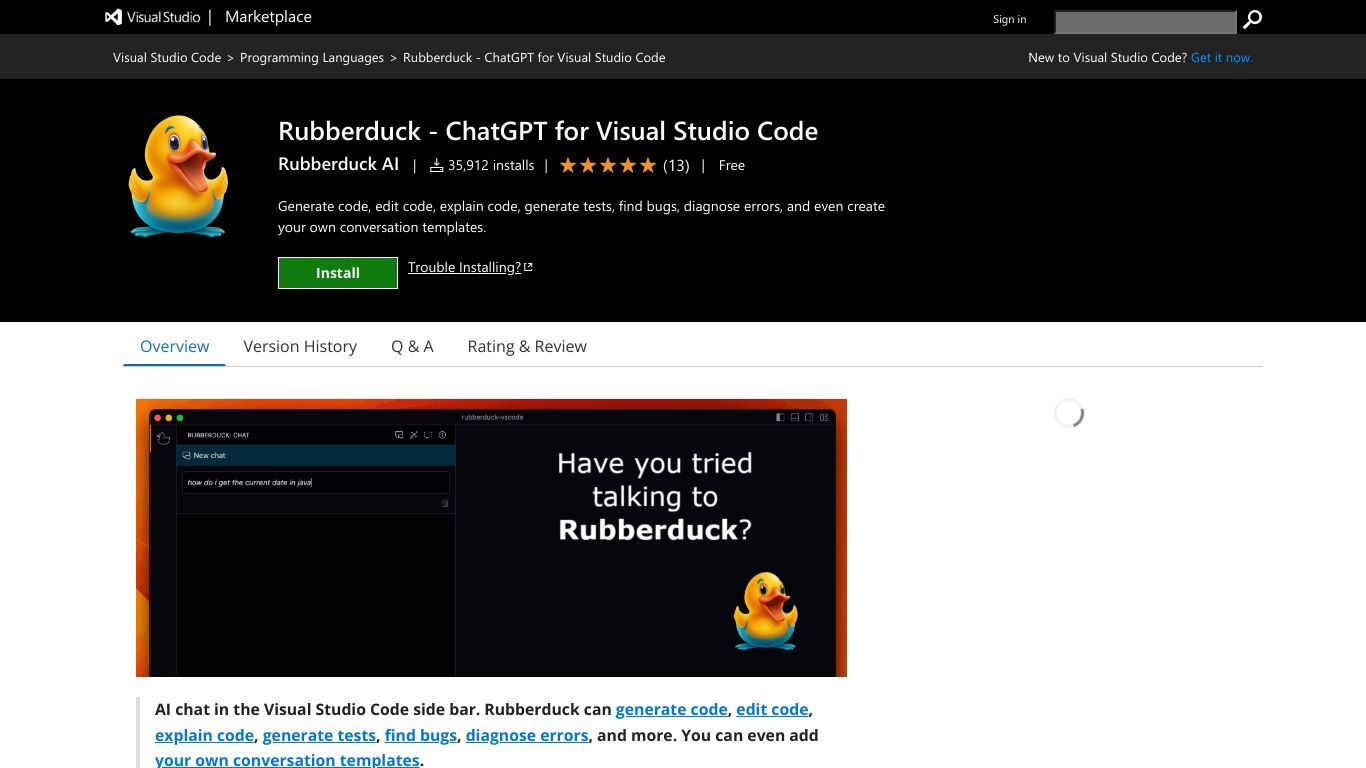Viewport: 1366px width, 768px height.
Task: Open the Marketplace home link
Action: 268,17
